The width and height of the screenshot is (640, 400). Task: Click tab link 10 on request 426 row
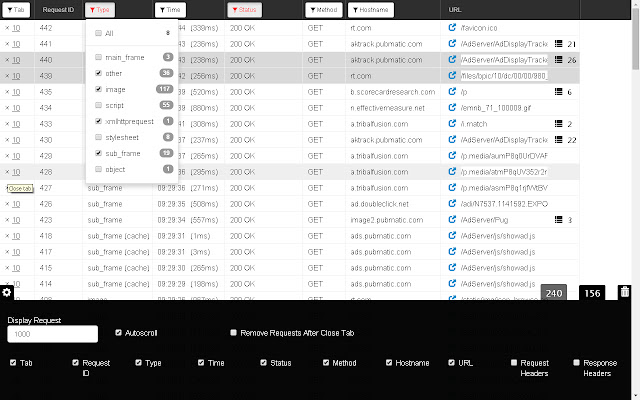tap(16, 204)
